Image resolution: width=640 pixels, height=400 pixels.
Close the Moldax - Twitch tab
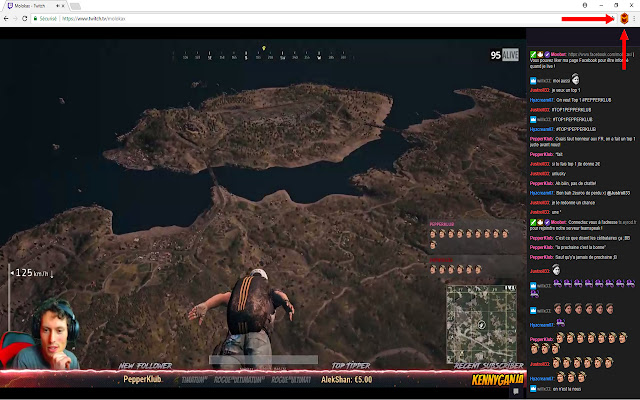tap(63, 6)
